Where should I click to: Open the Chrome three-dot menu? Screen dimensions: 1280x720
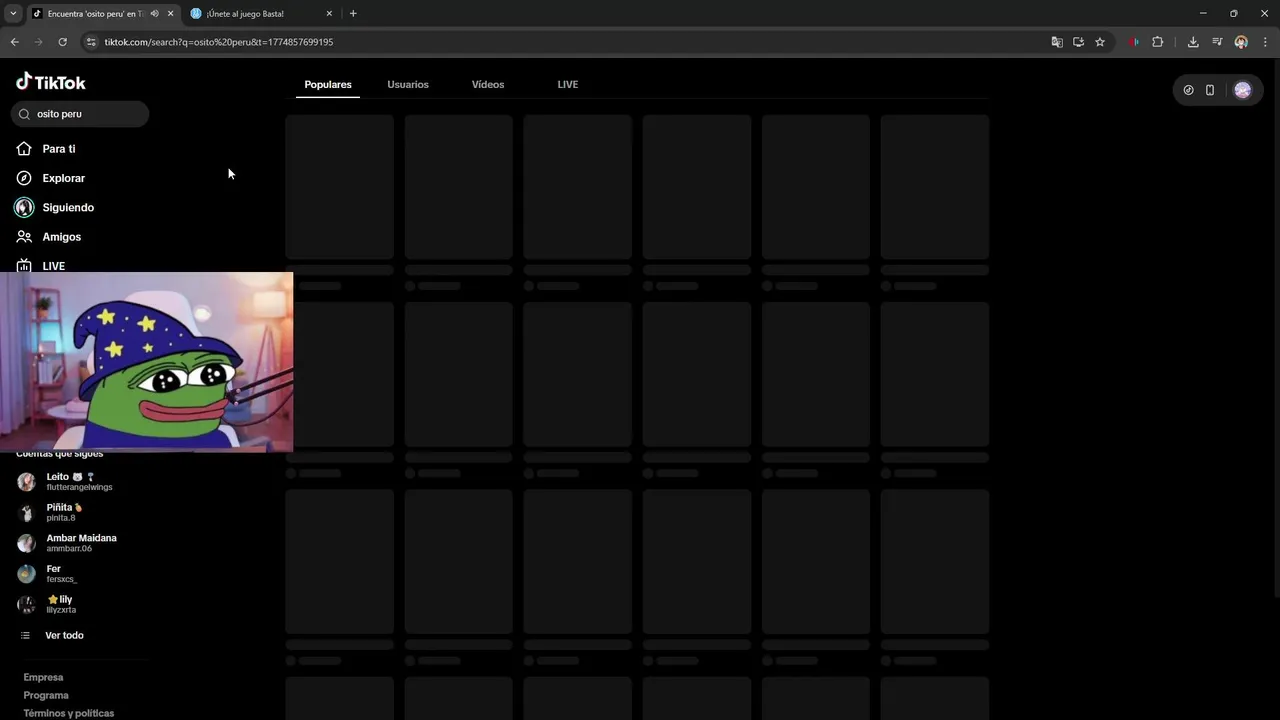[x=1265, y=42]
